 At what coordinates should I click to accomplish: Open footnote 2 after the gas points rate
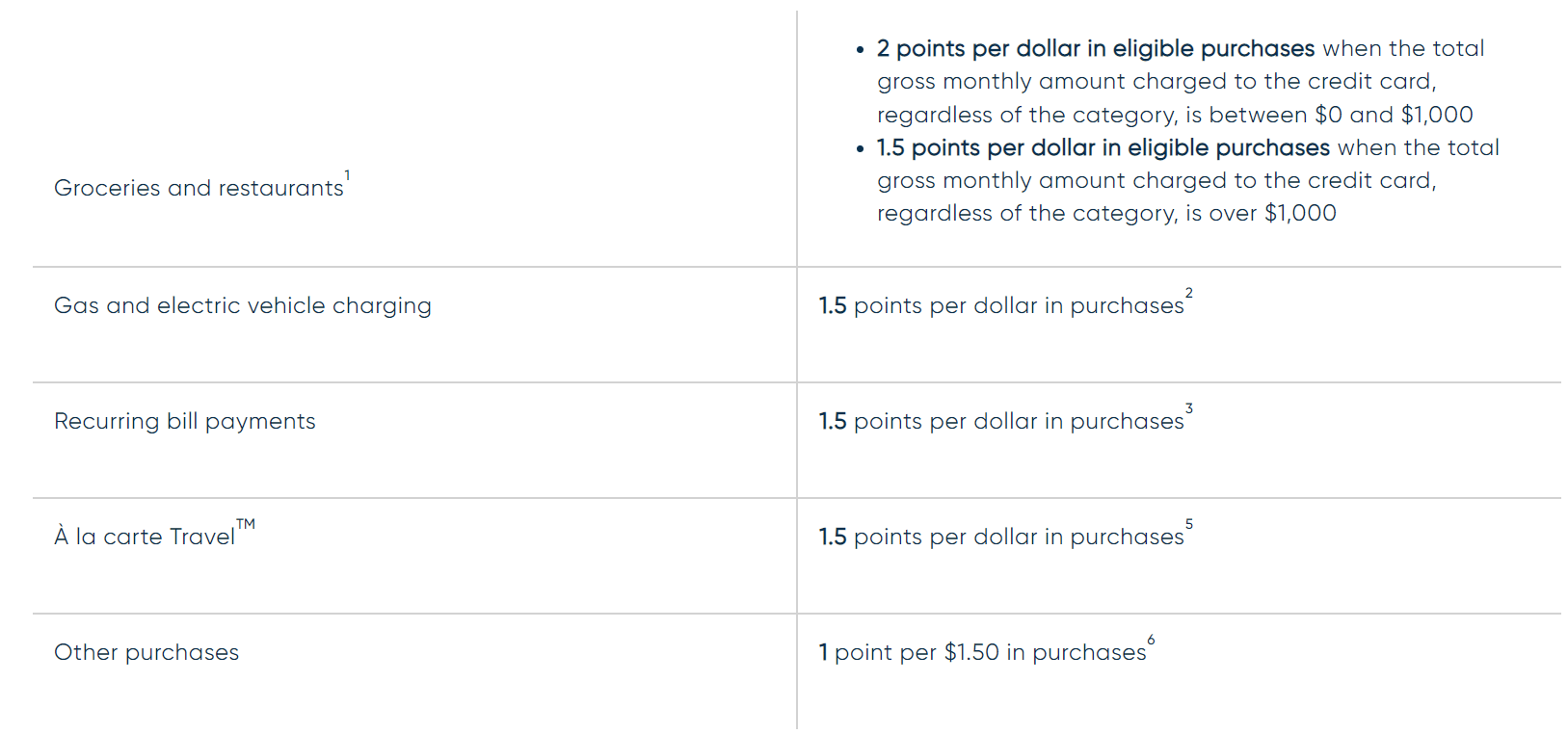1189,293
